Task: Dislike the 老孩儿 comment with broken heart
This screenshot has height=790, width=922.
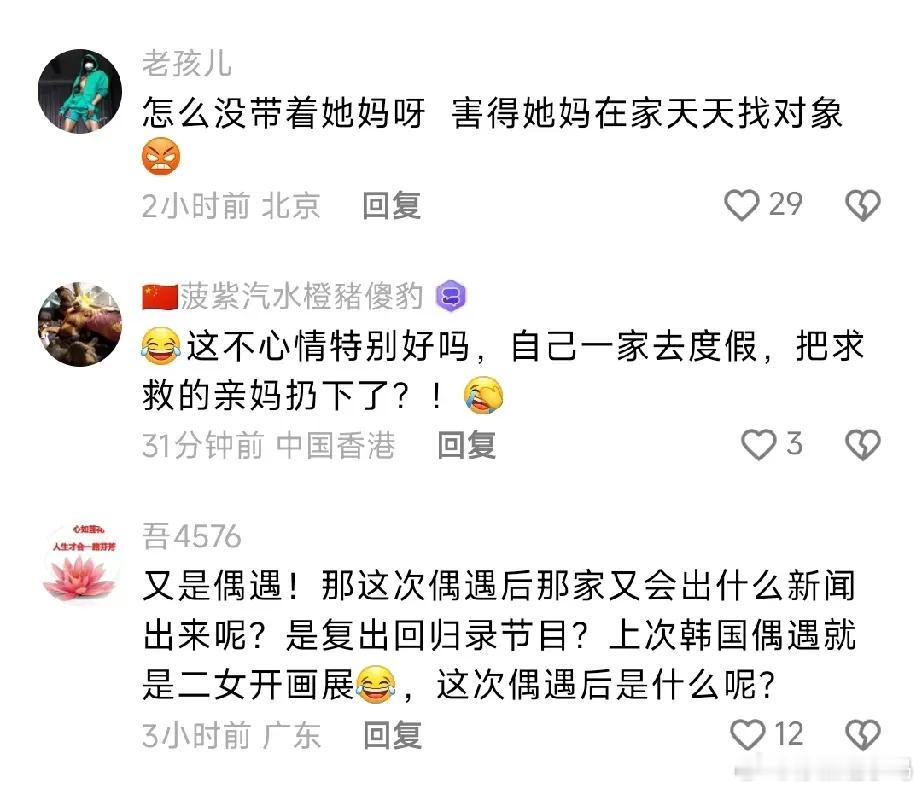Action: pos(863,205)
